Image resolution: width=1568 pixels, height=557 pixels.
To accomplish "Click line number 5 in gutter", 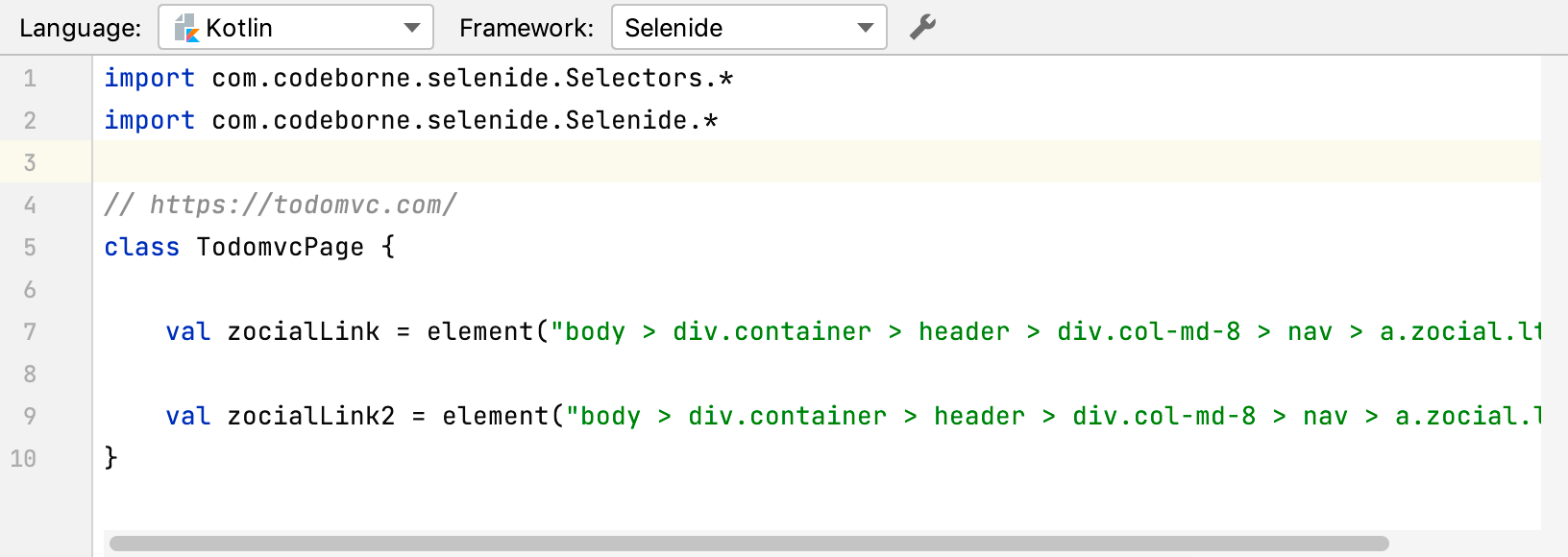I will (30, 247).
